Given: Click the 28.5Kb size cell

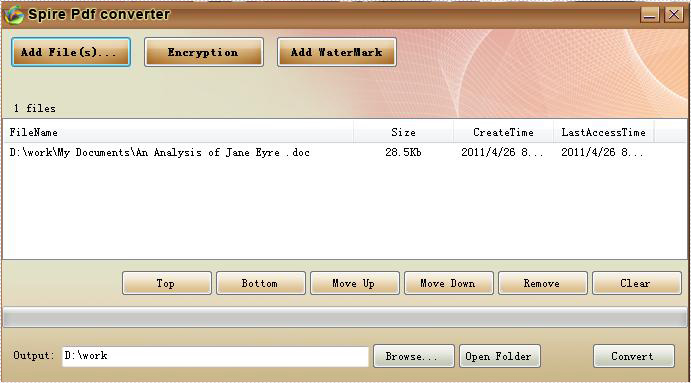Looking at the screenshot, I should [x=403, y=152].
